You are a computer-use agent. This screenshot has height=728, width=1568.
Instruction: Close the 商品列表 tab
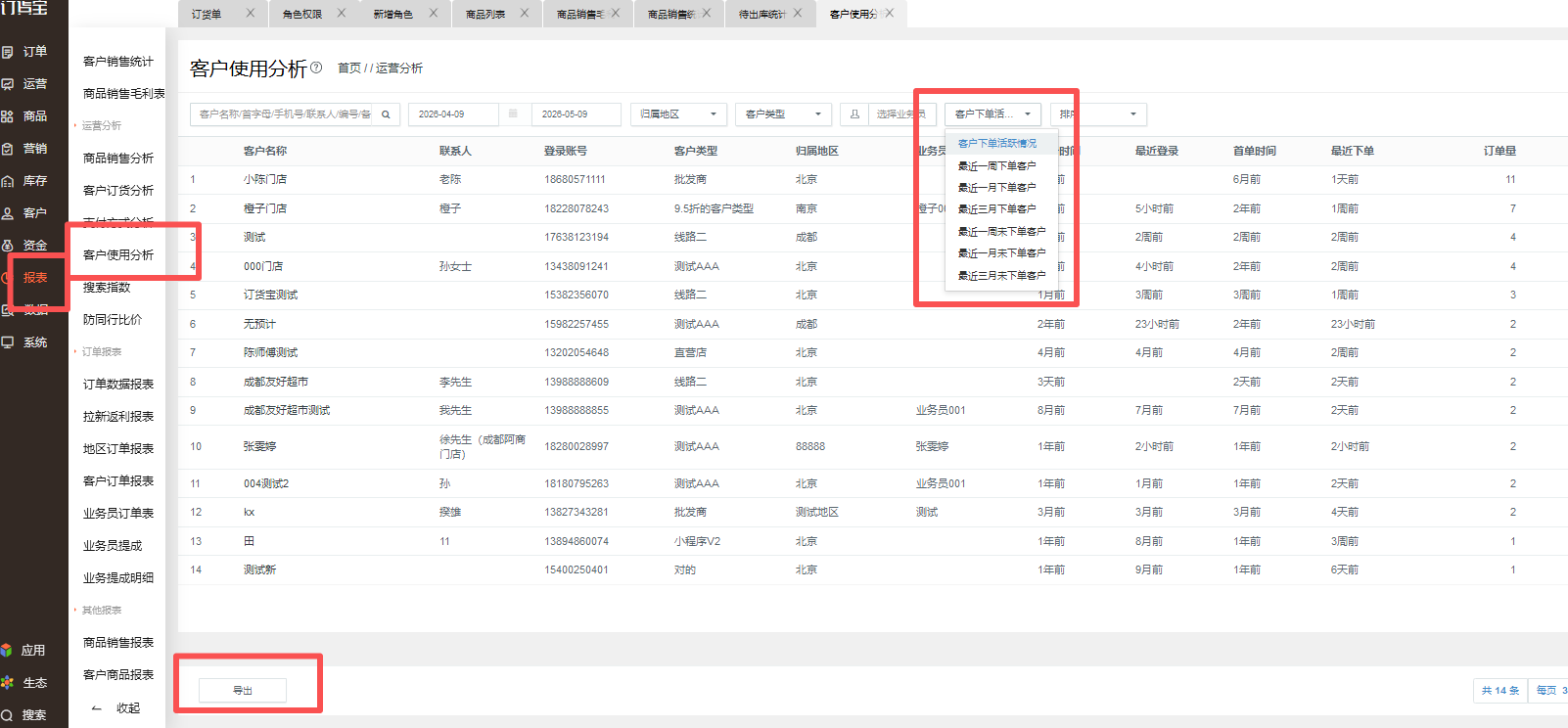tap(525, 13)
